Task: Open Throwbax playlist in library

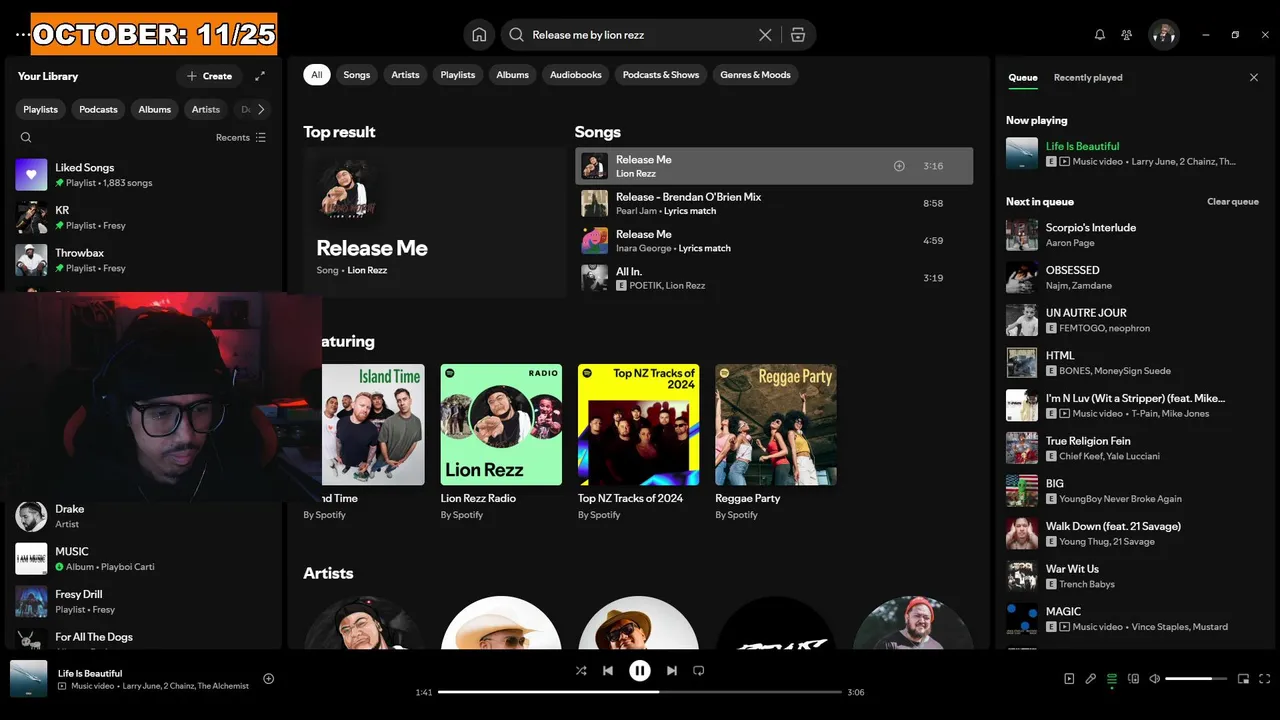Action: click(x=144, y=260)
